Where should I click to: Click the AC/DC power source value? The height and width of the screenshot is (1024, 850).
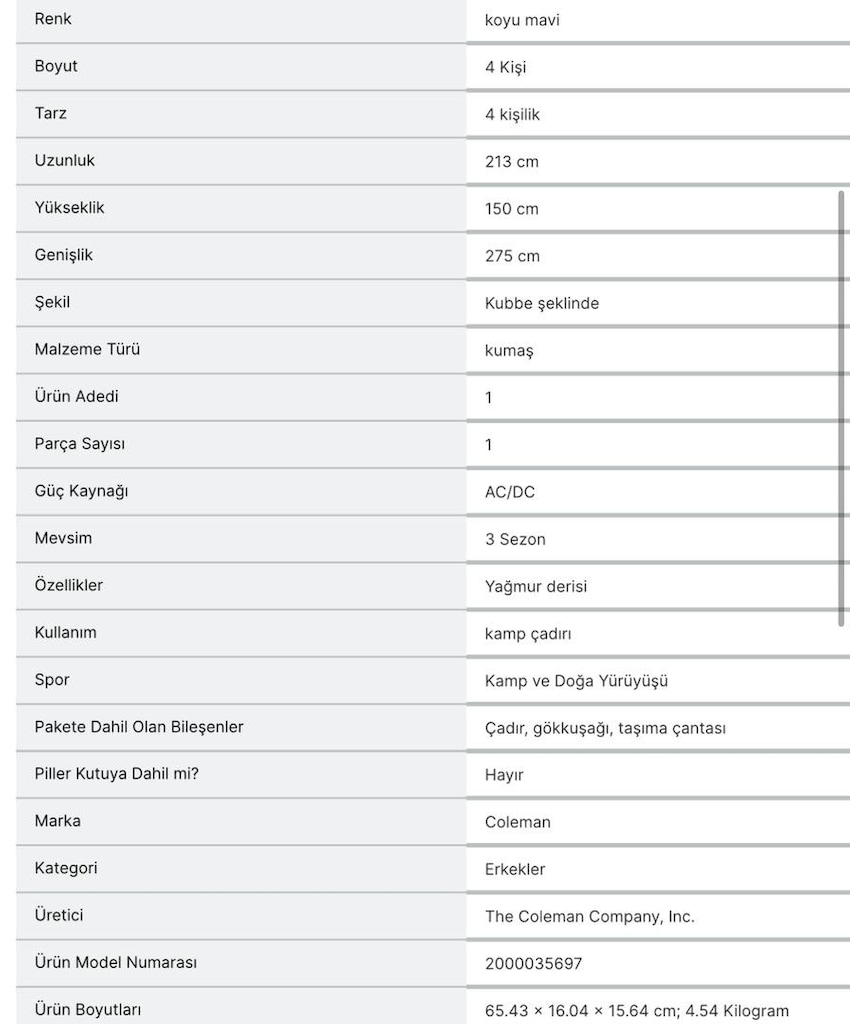(509, 492)
